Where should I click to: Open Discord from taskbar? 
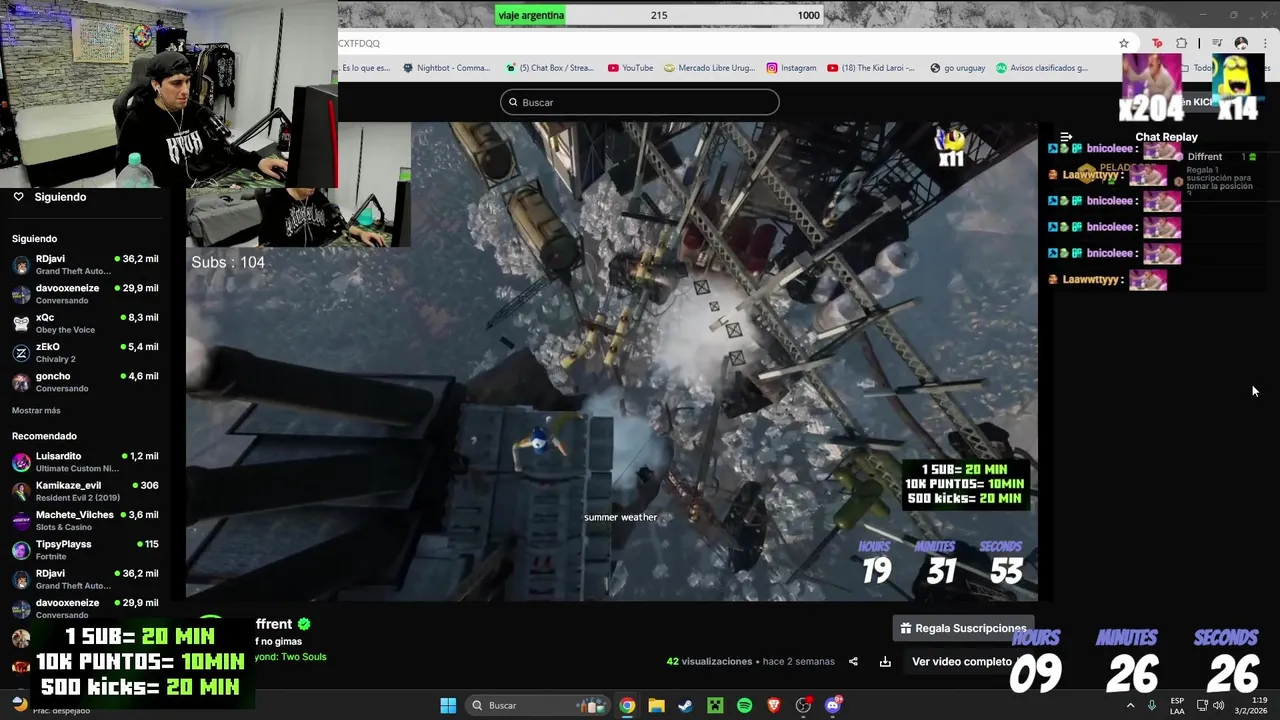[833, 705]
